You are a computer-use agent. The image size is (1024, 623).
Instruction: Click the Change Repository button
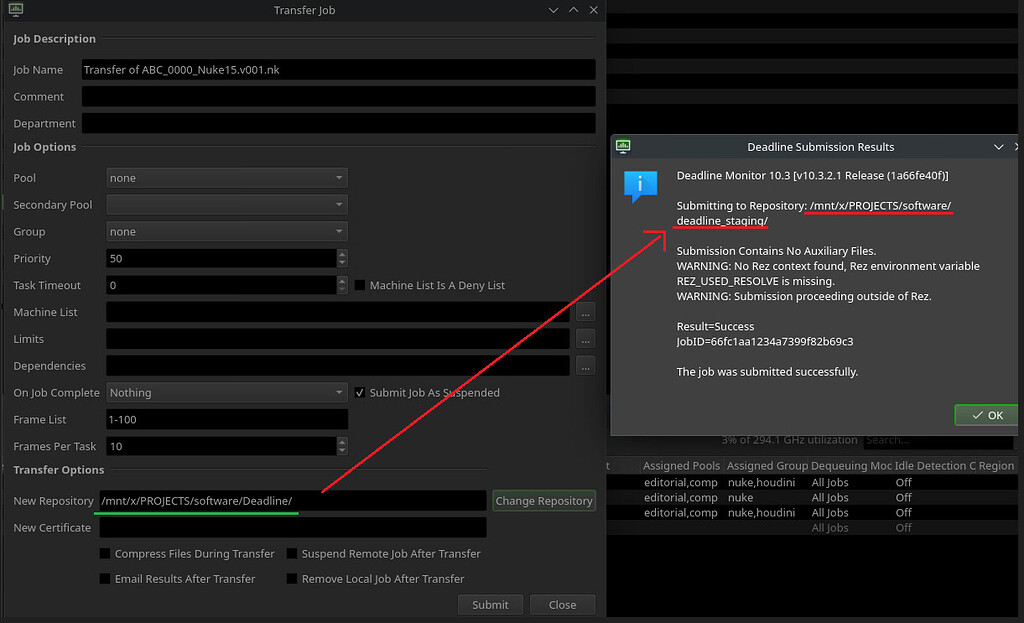[544, 500]
